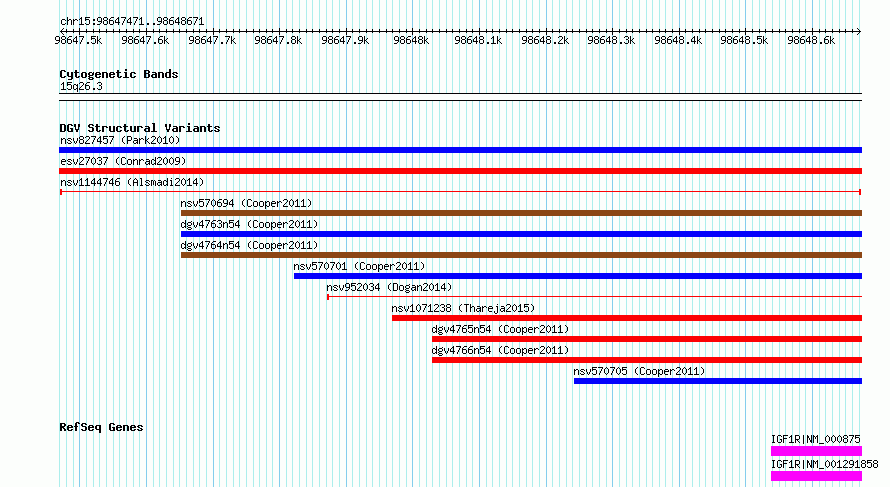Click the dgv4766n54 (Cooper2011) label
The image size is (890, 487).
[500, 350]
